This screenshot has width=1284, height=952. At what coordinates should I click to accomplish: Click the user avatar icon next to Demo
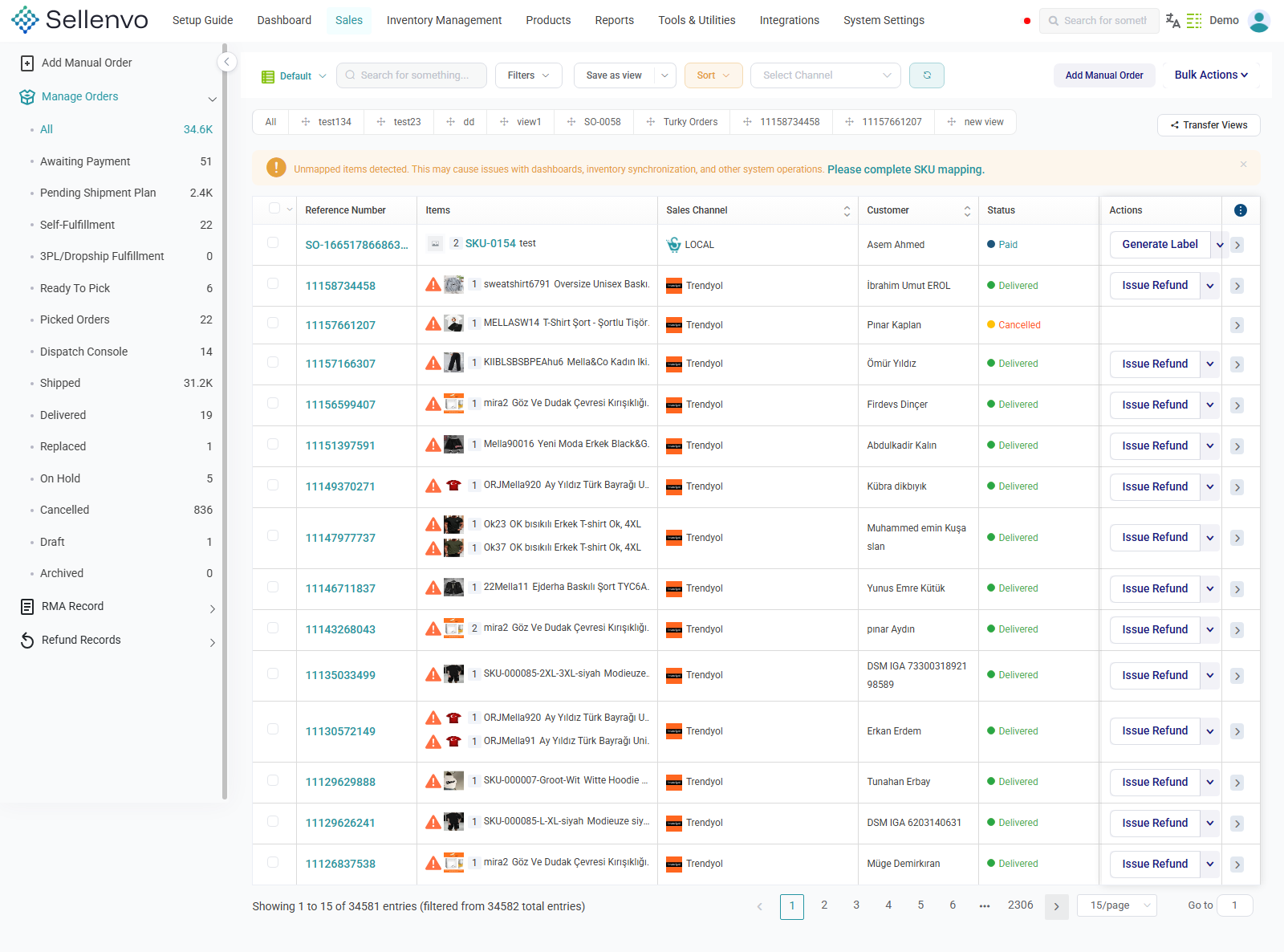pyautogui.click(x=1259, y=21)
